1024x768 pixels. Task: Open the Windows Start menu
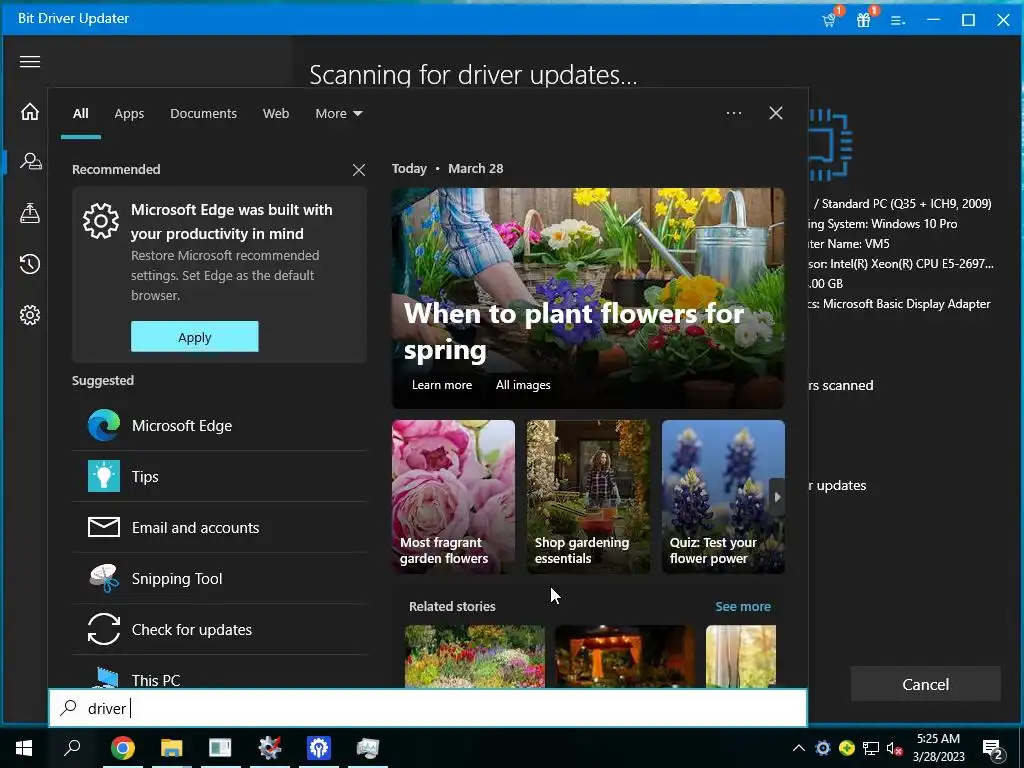(24, 748)
